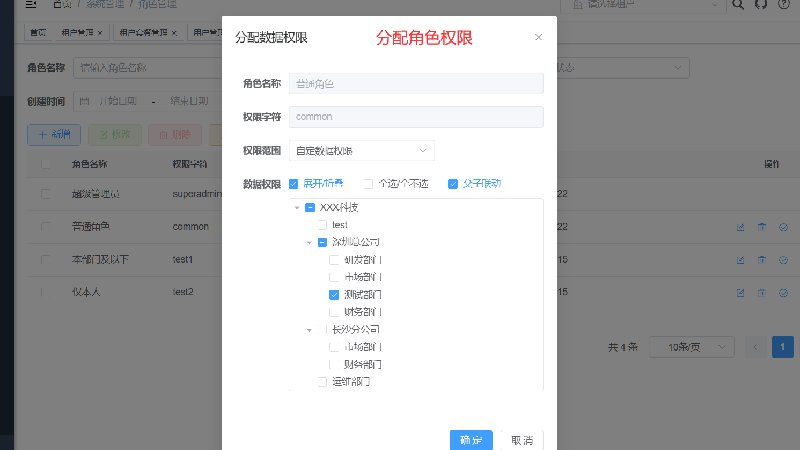The height and width of the screenshot is (450, 800).
Task: Collapse the 深圳总公司 tree node arrow
Action: tap(309, 242)
